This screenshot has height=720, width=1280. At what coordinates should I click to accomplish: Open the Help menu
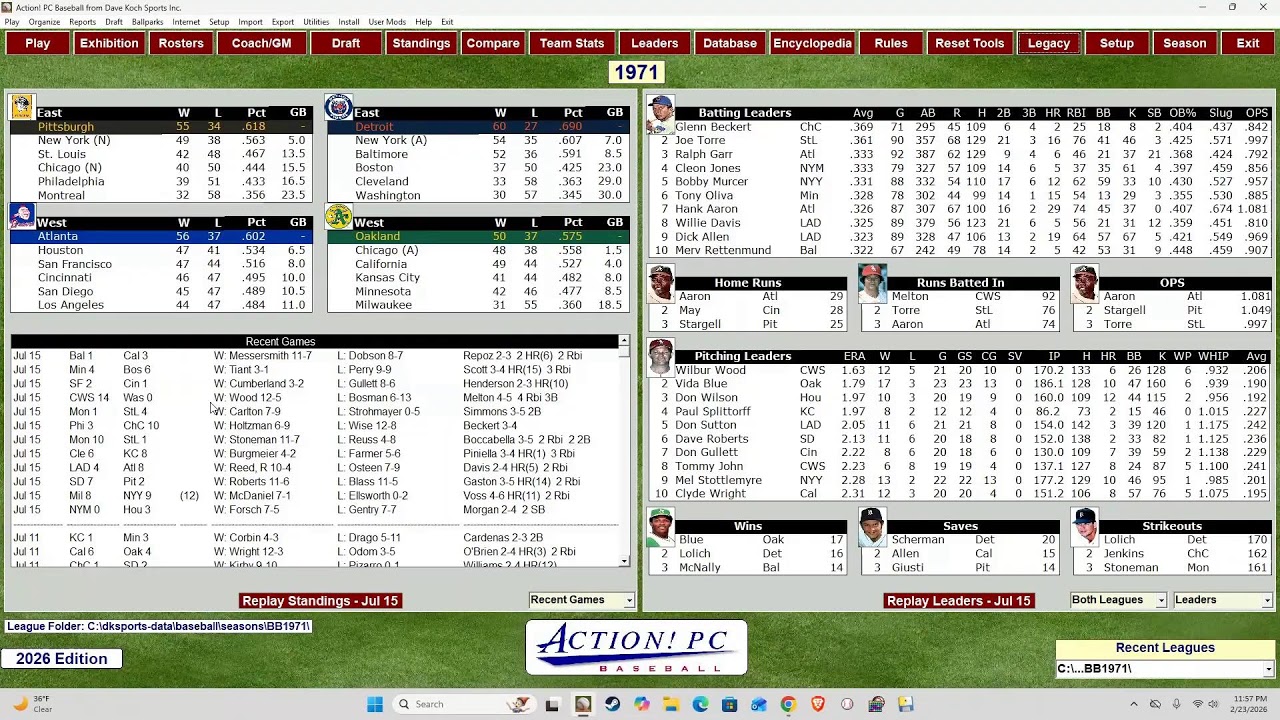[x=423, y=22]
